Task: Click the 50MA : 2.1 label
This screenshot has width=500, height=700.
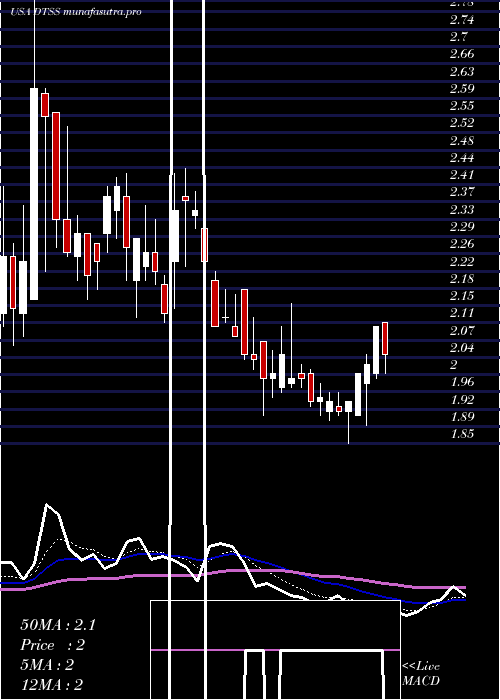Action: (x=58, y=625)
